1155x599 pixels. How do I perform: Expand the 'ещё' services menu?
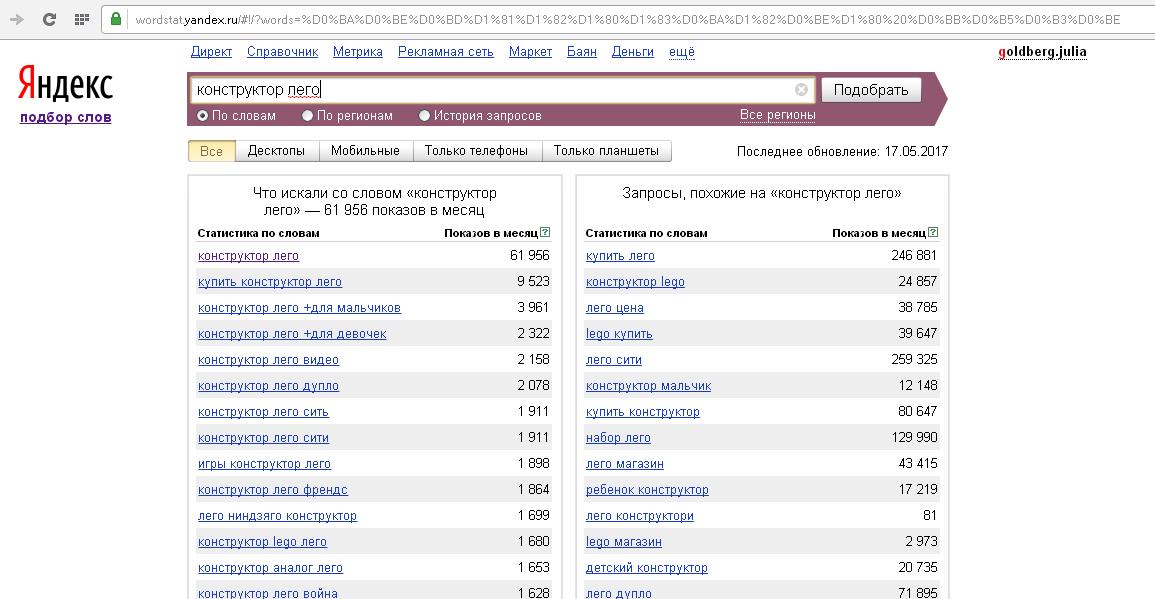[681, 52]
